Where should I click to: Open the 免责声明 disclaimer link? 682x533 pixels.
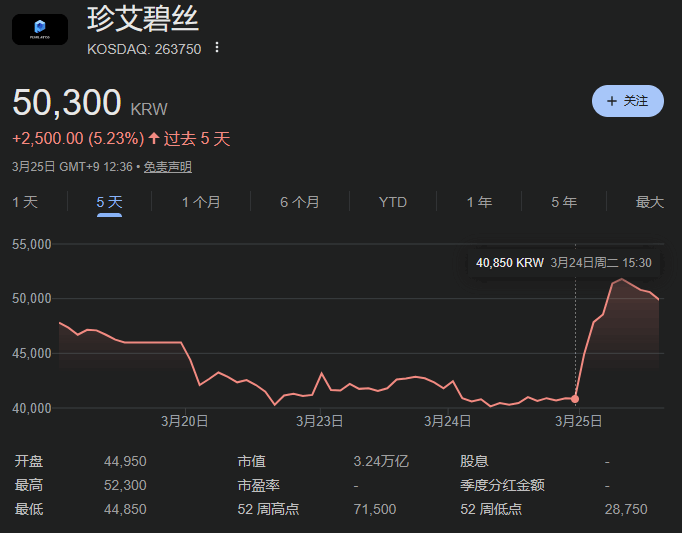click(x=168, y=167)
